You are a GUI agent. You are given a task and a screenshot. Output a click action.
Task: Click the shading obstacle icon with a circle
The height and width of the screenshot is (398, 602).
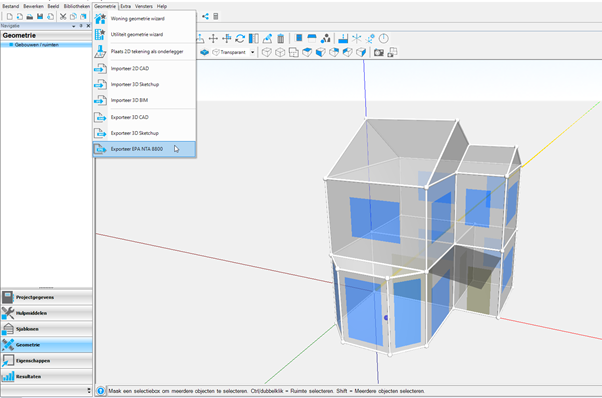pos(326,38)
